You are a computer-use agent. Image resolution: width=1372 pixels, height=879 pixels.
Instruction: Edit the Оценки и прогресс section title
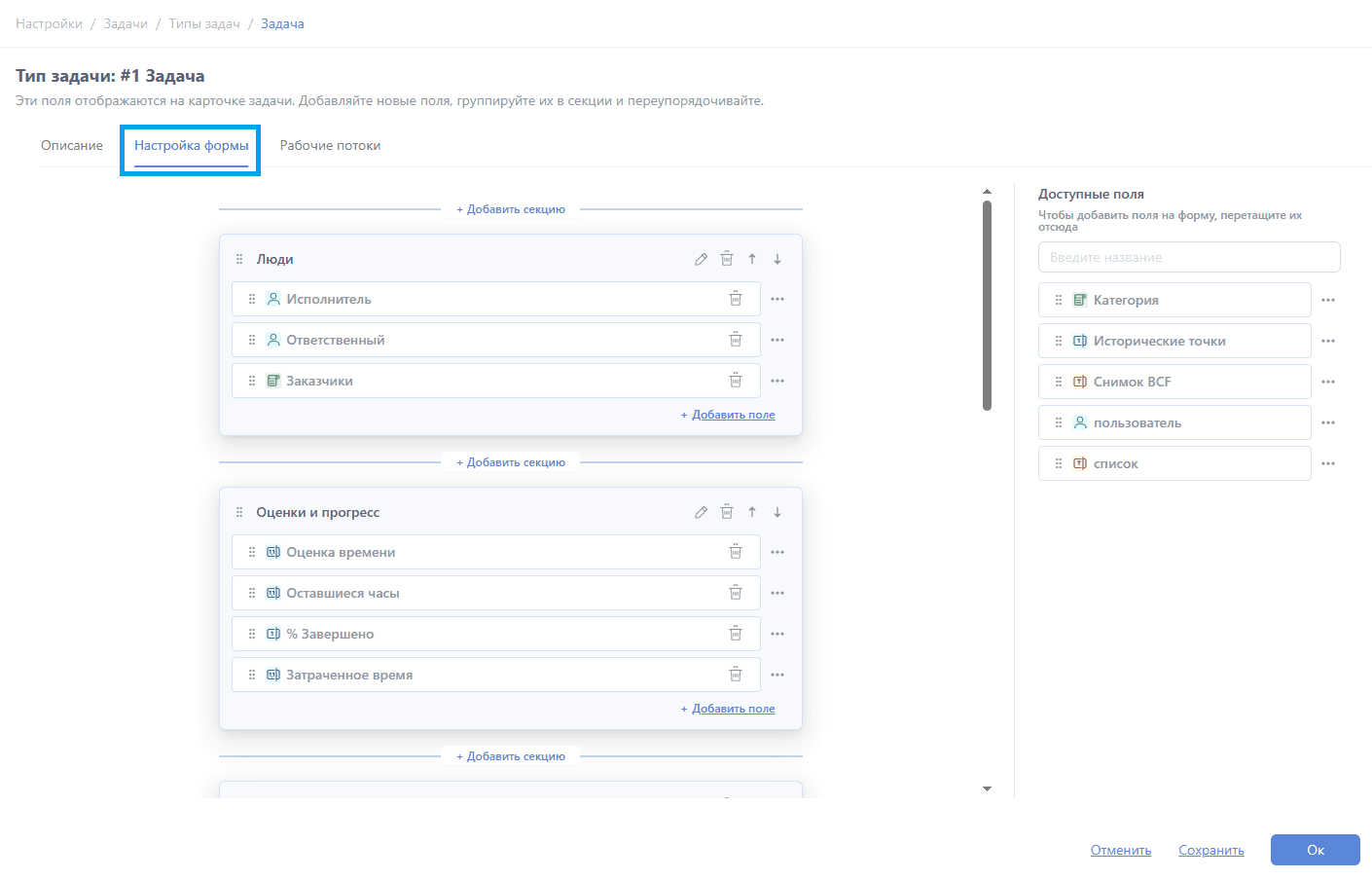(x=701, y=512)
